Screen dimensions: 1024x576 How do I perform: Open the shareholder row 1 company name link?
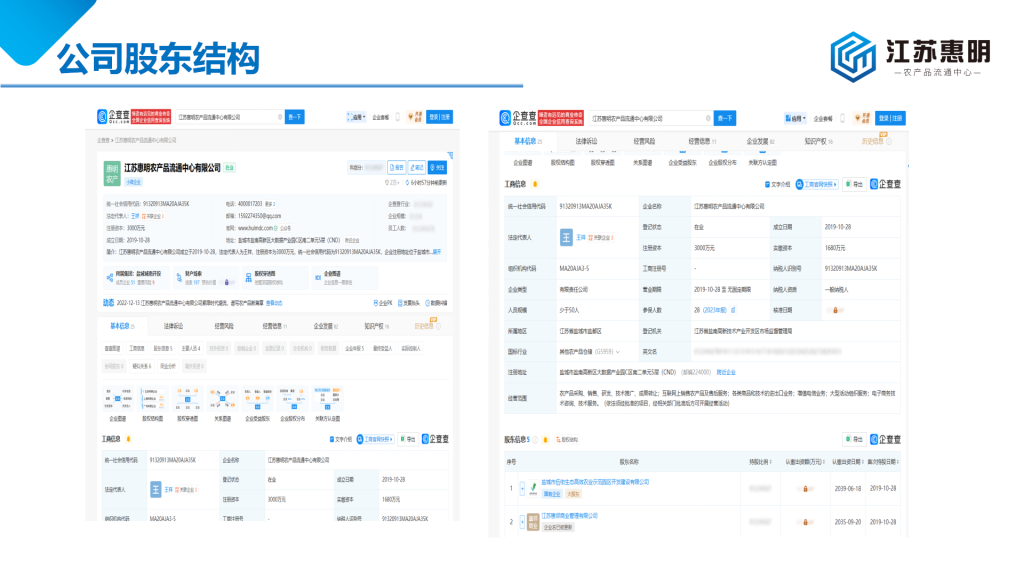(x=596, y=482)
